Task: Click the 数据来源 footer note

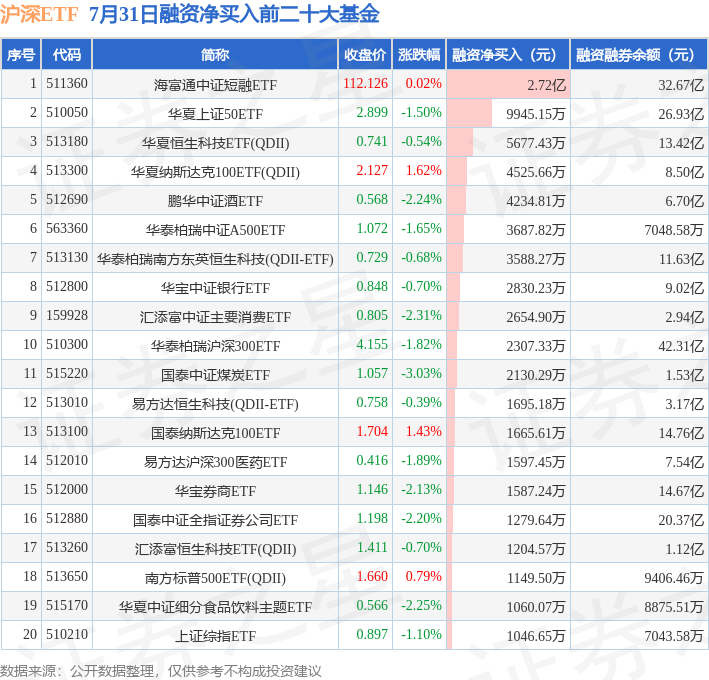Action: [x=161, y=671]
